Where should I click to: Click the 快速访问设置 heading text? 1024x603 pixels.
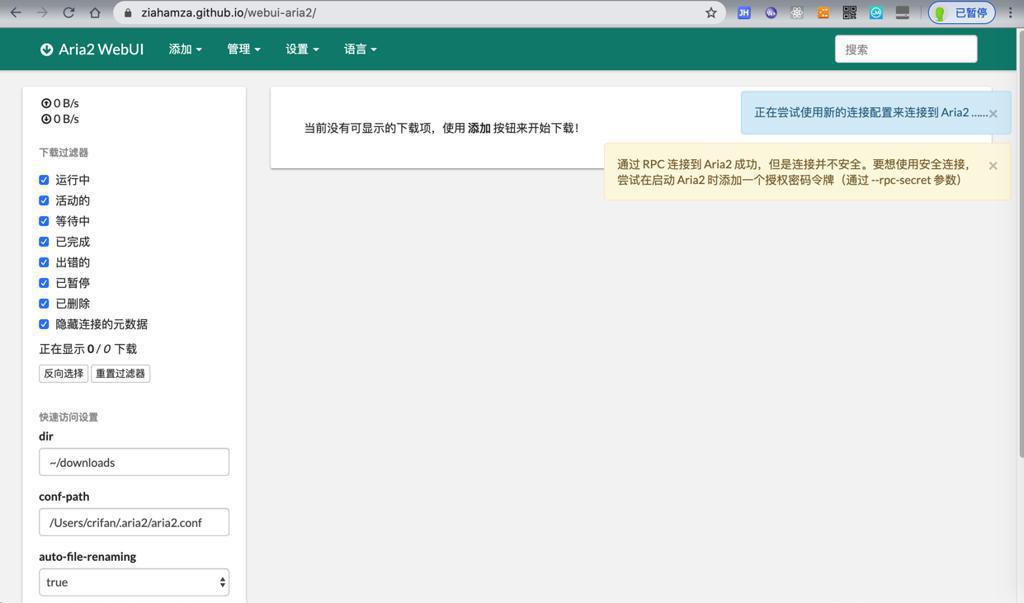(x=69, y=417)
